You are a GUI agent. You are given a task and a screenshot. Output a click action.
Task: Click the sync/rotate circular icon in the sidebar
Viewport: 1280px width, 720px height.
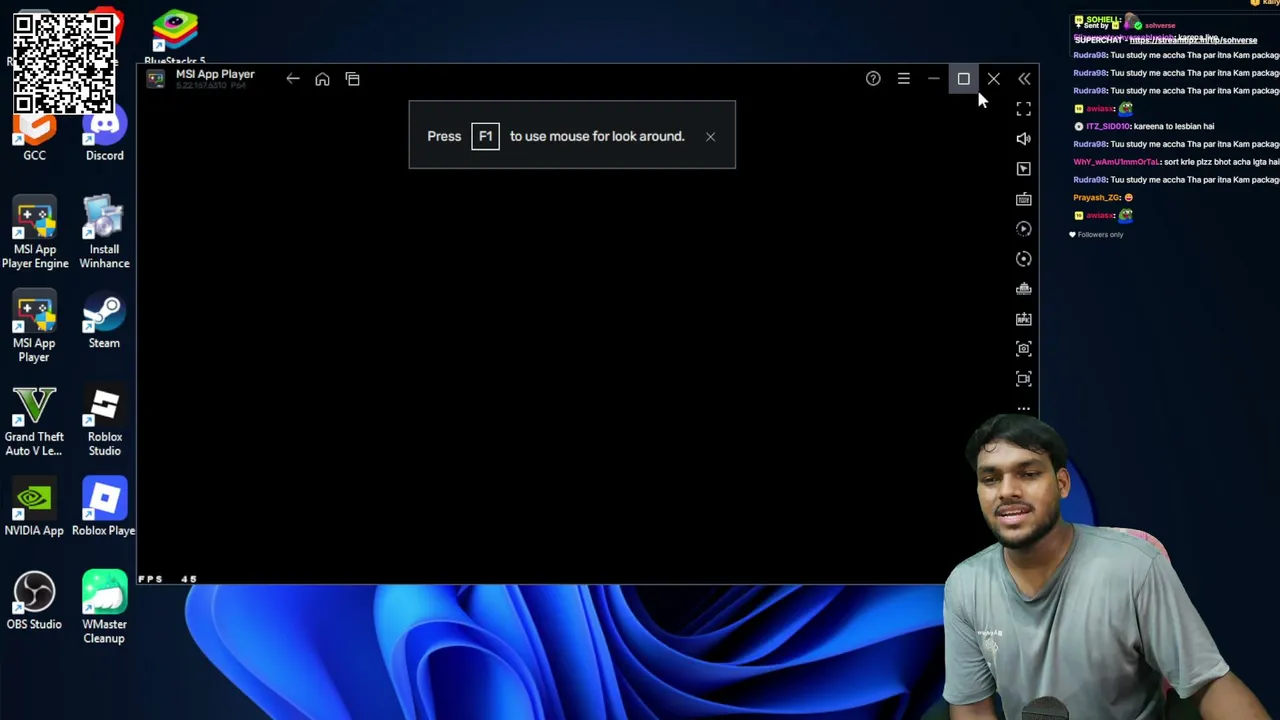point(1023,259)
